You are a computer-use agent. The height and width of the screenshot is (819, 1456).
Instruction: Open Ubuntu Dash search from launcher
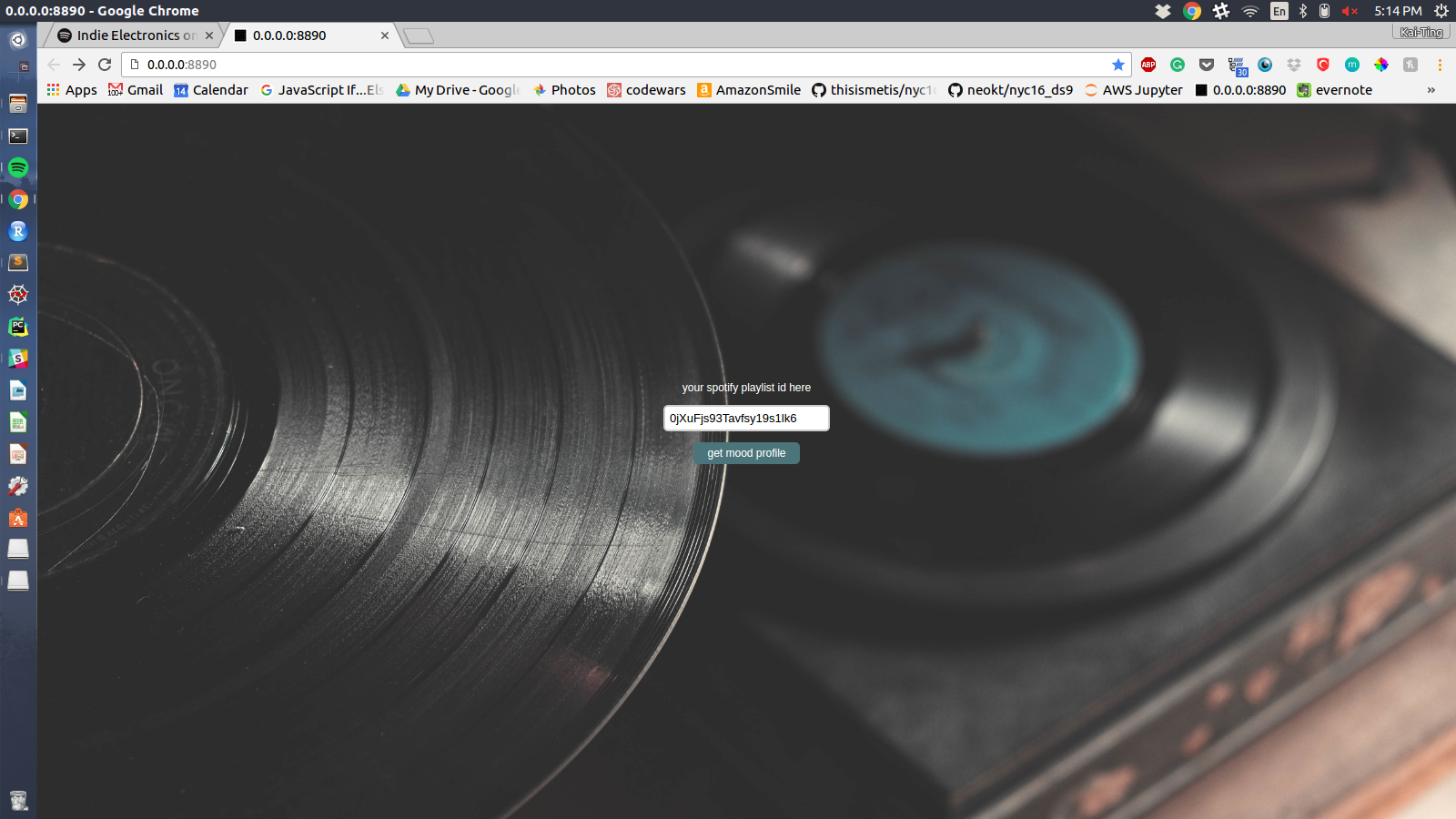pyautogui.click(x=18, y=40)
